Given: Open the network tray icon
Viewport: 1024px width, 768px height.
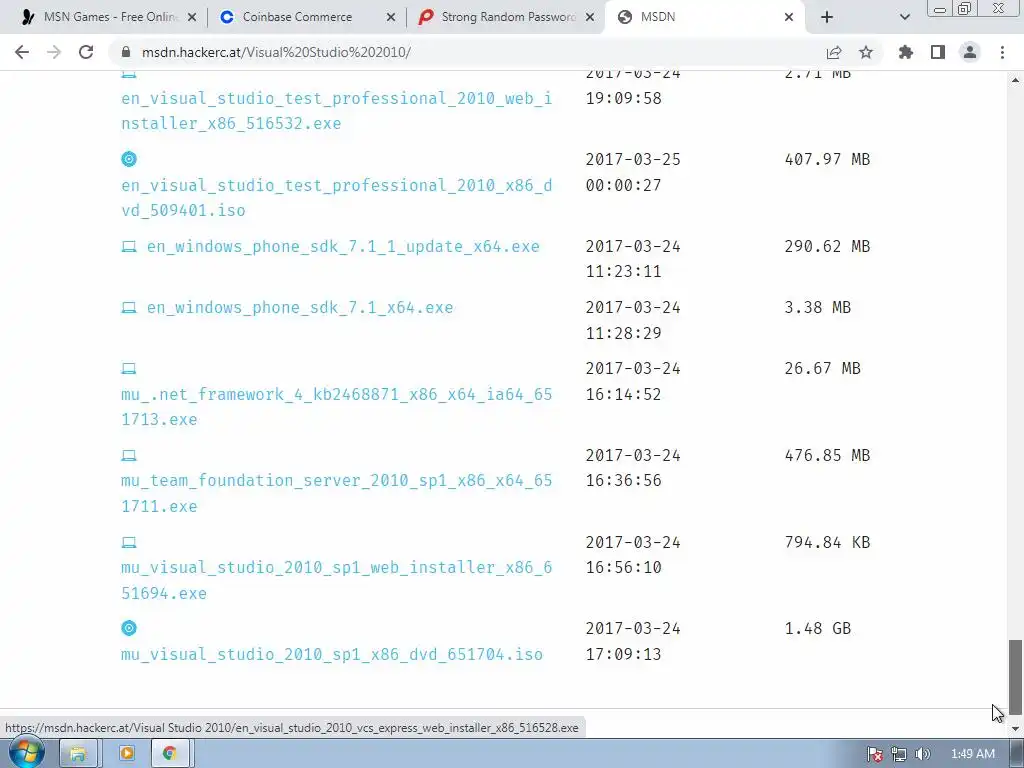Looking at the screenshot, I should (899, 754).
